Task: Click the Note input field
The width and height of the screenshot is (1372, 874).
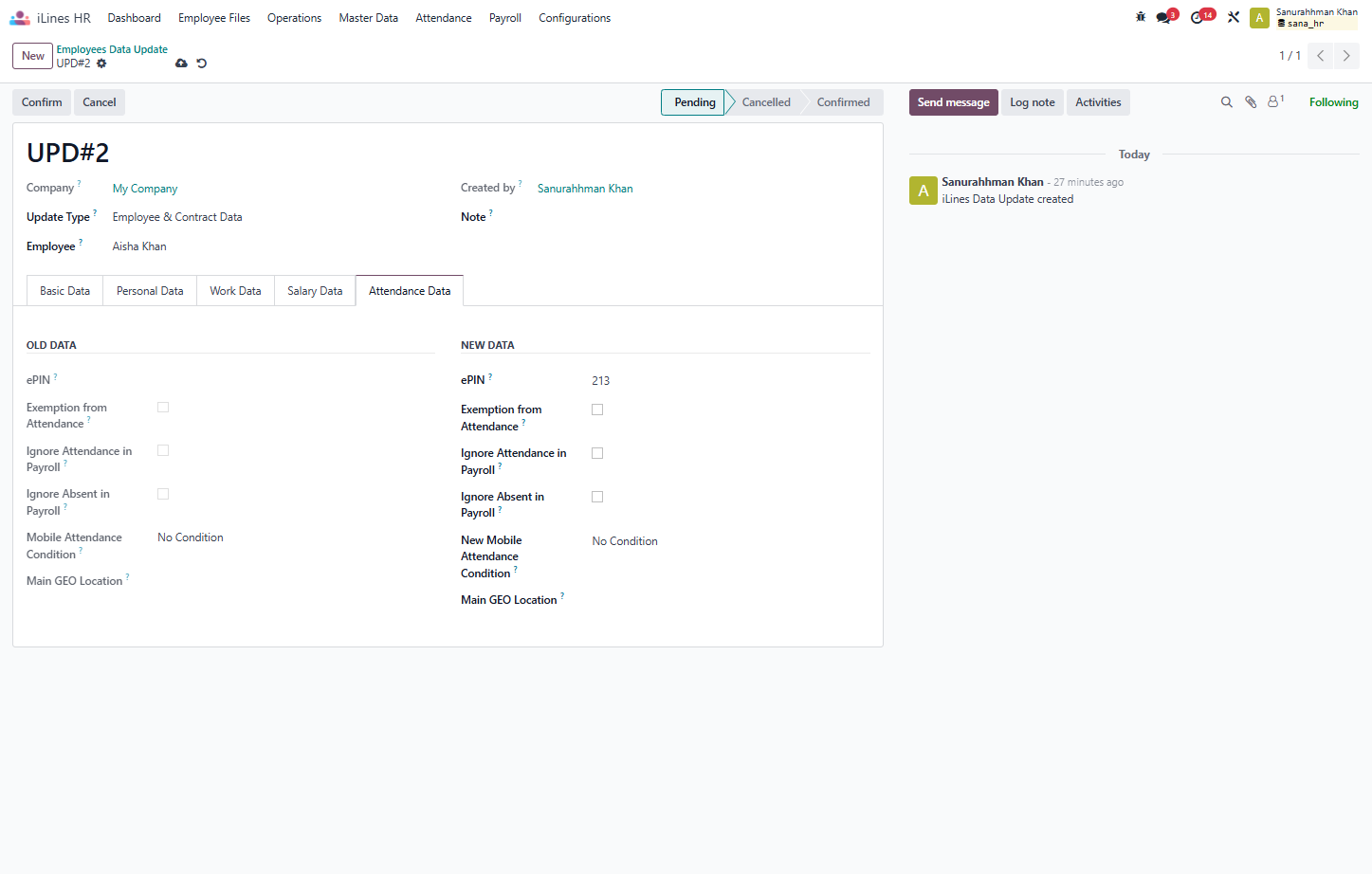Action: point(704,217)
